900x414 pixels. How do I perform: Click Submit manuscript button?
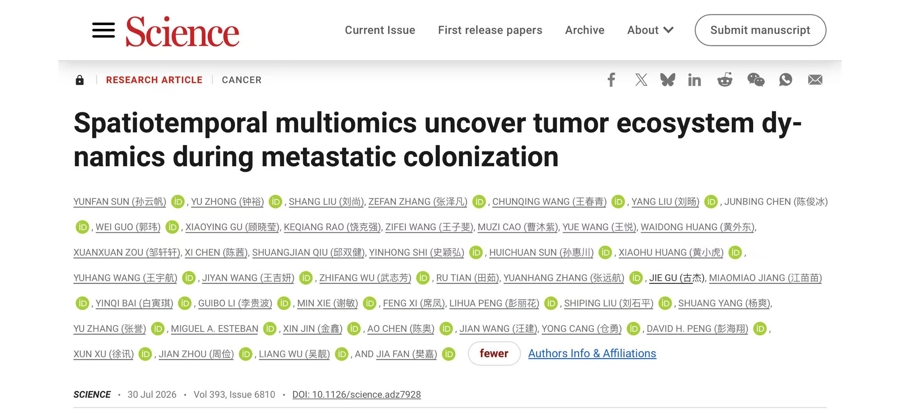761,30
